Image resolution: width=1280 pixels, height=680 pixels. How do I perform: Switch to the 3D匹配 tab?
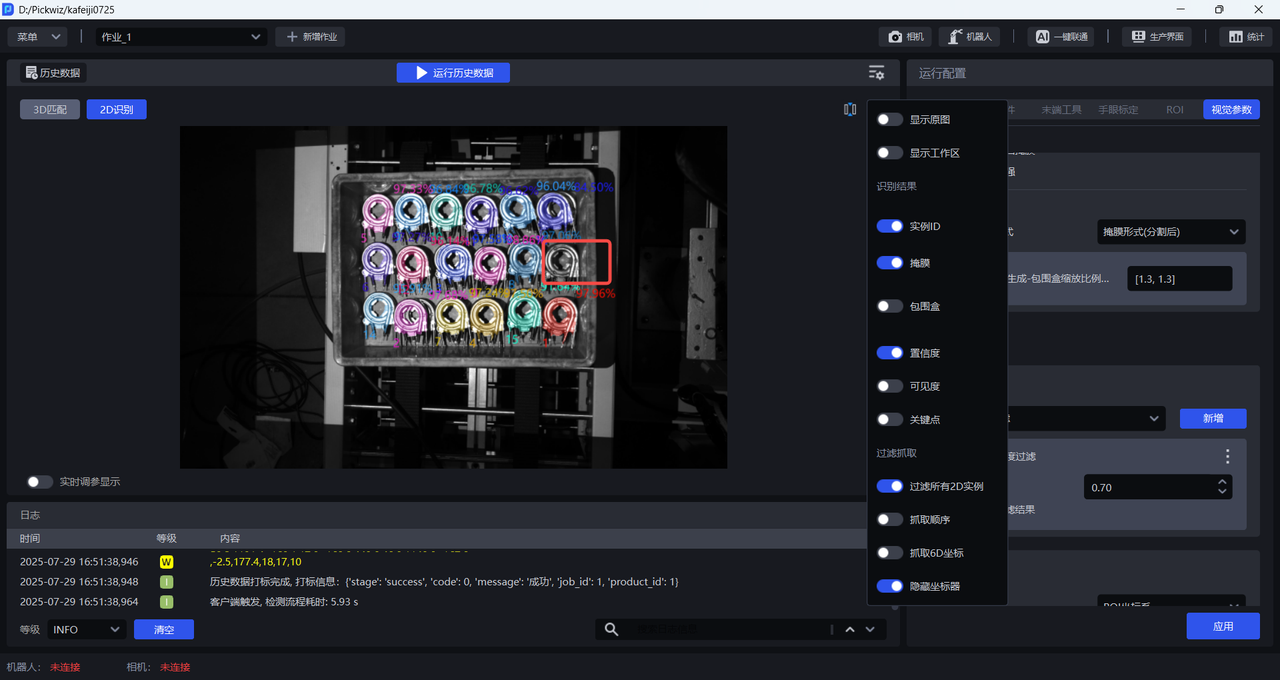[50, 110]
